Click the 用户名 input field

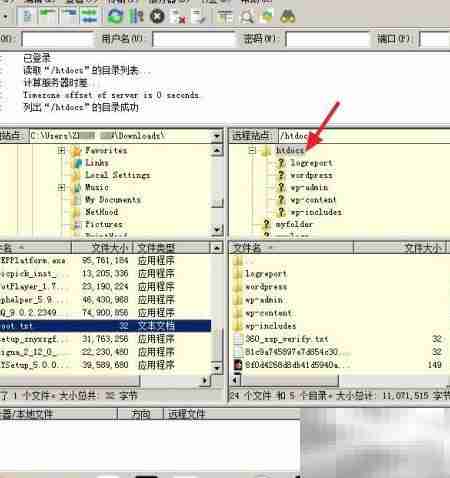(x=194, y=39)
